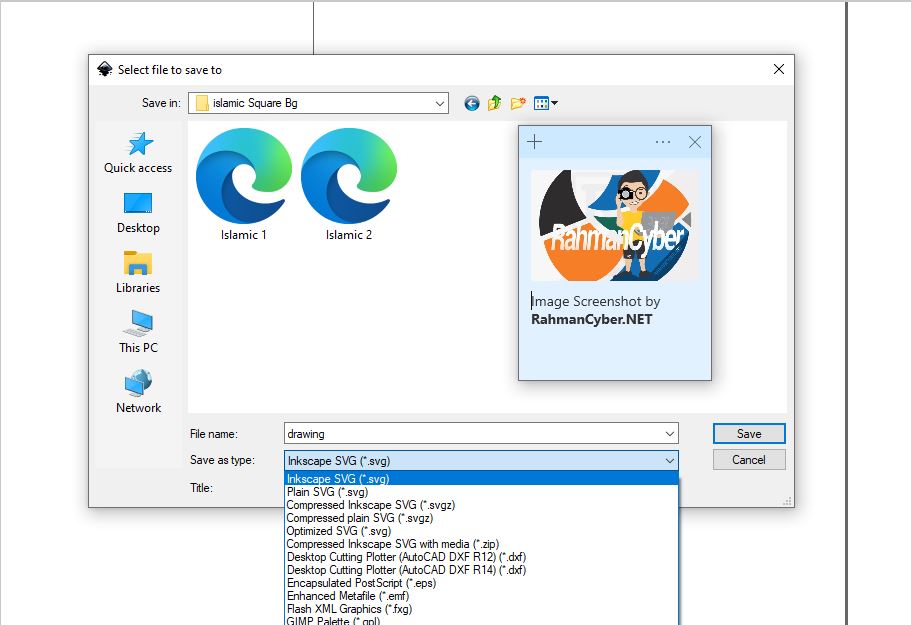The image size is (911, 625).
Task: Click the Cancel button
Action: pos(749,460)
